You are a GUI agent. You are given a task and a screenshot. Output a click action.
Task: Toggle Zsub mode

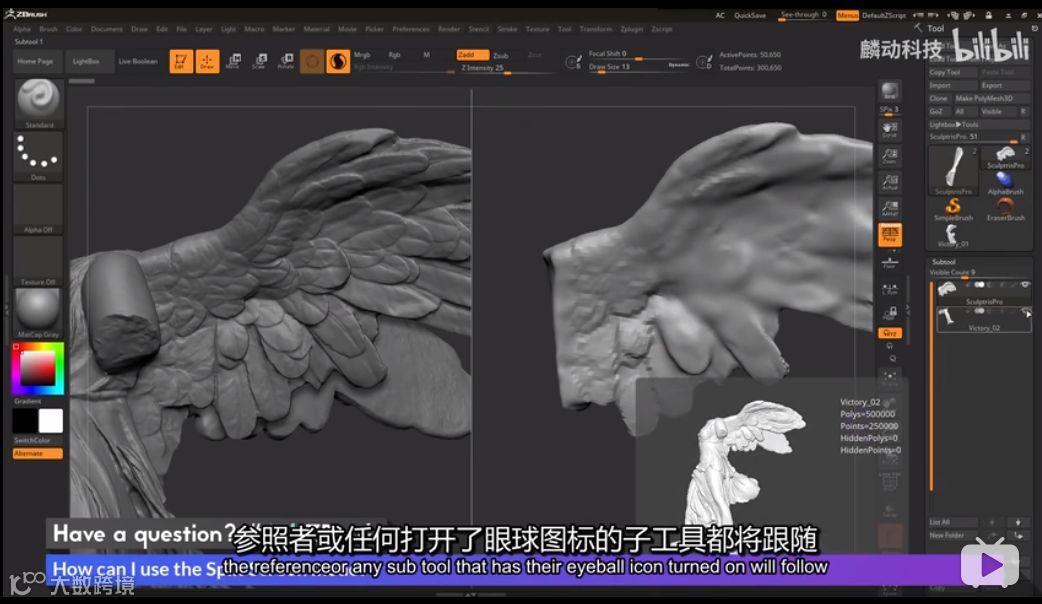501,55
